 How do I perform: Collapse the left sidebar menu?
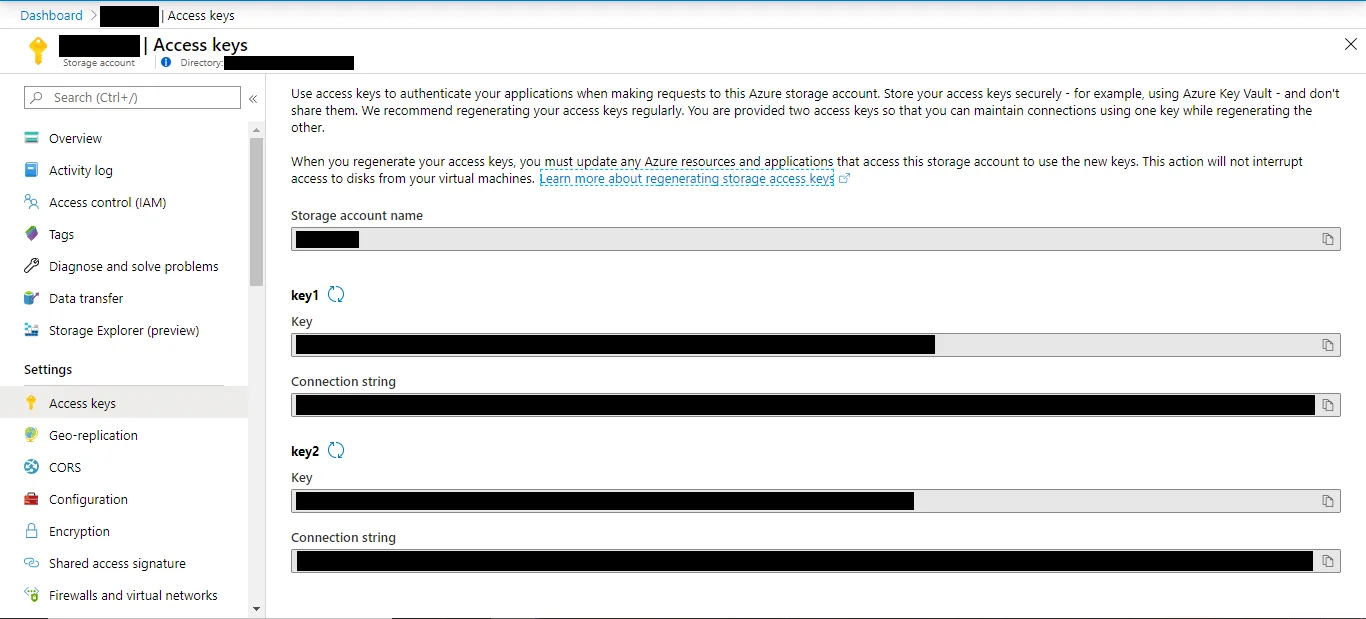[x=253, y=98]
